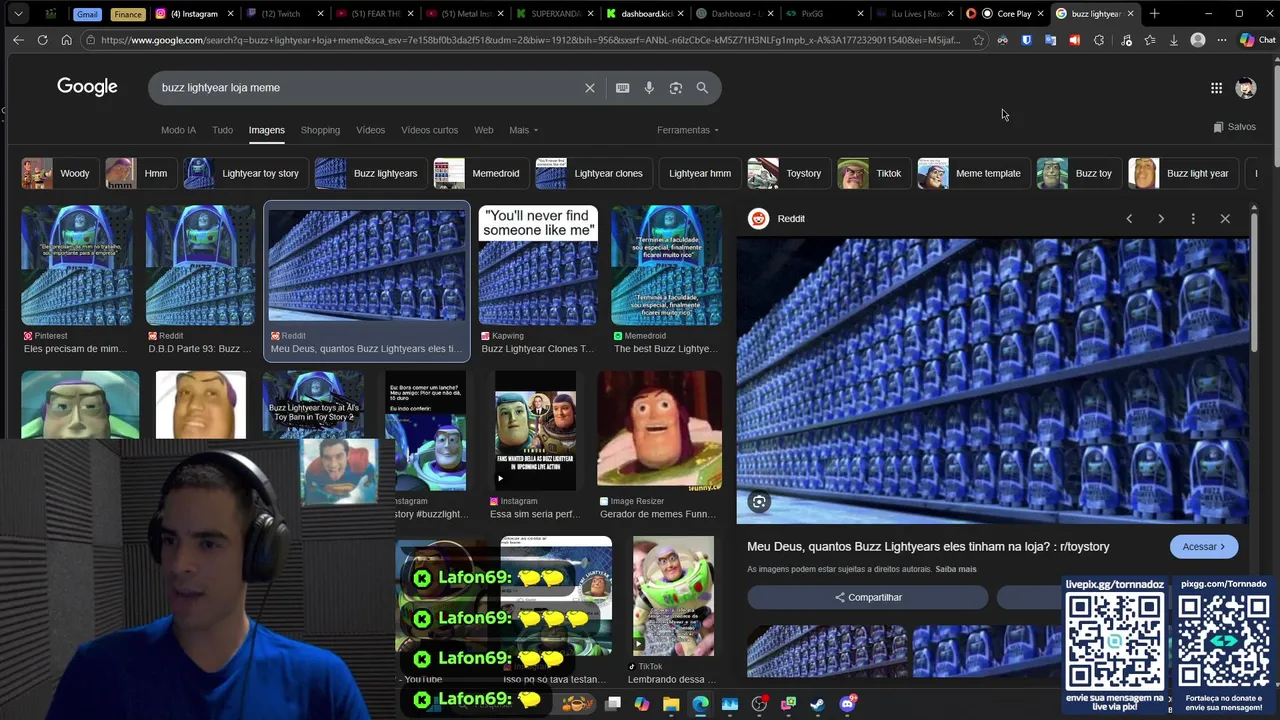Select the Tudo search tab

222,130
